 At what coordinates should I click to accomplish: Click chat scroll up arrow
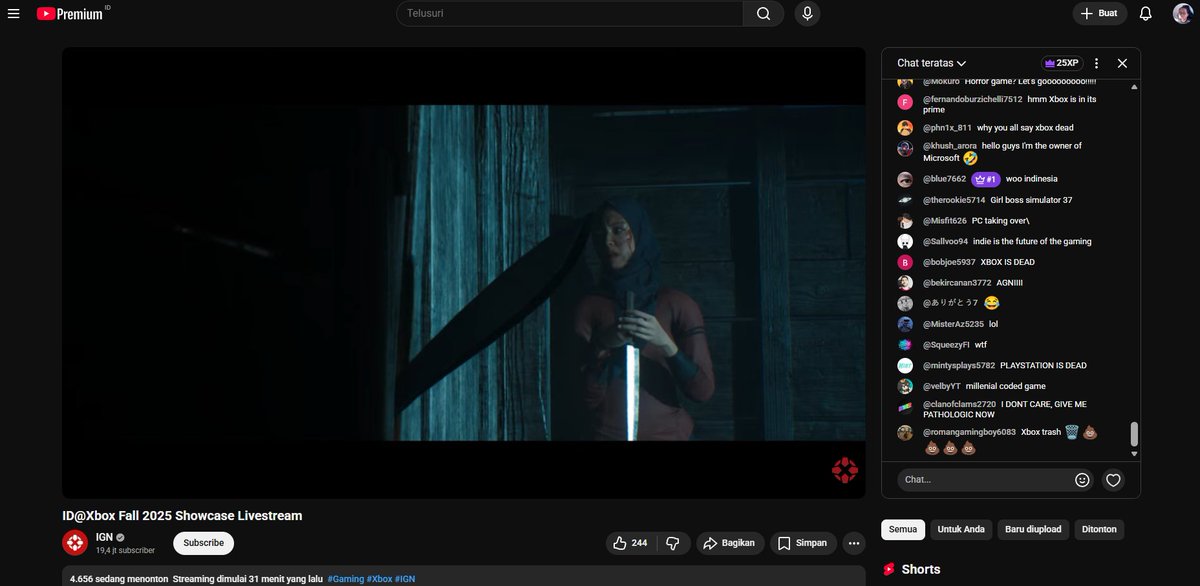1134,88
